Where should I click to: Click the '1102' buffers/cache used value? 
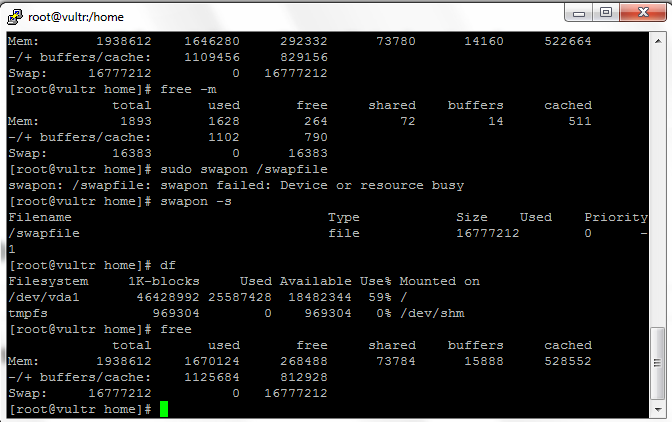click(224, 138)
